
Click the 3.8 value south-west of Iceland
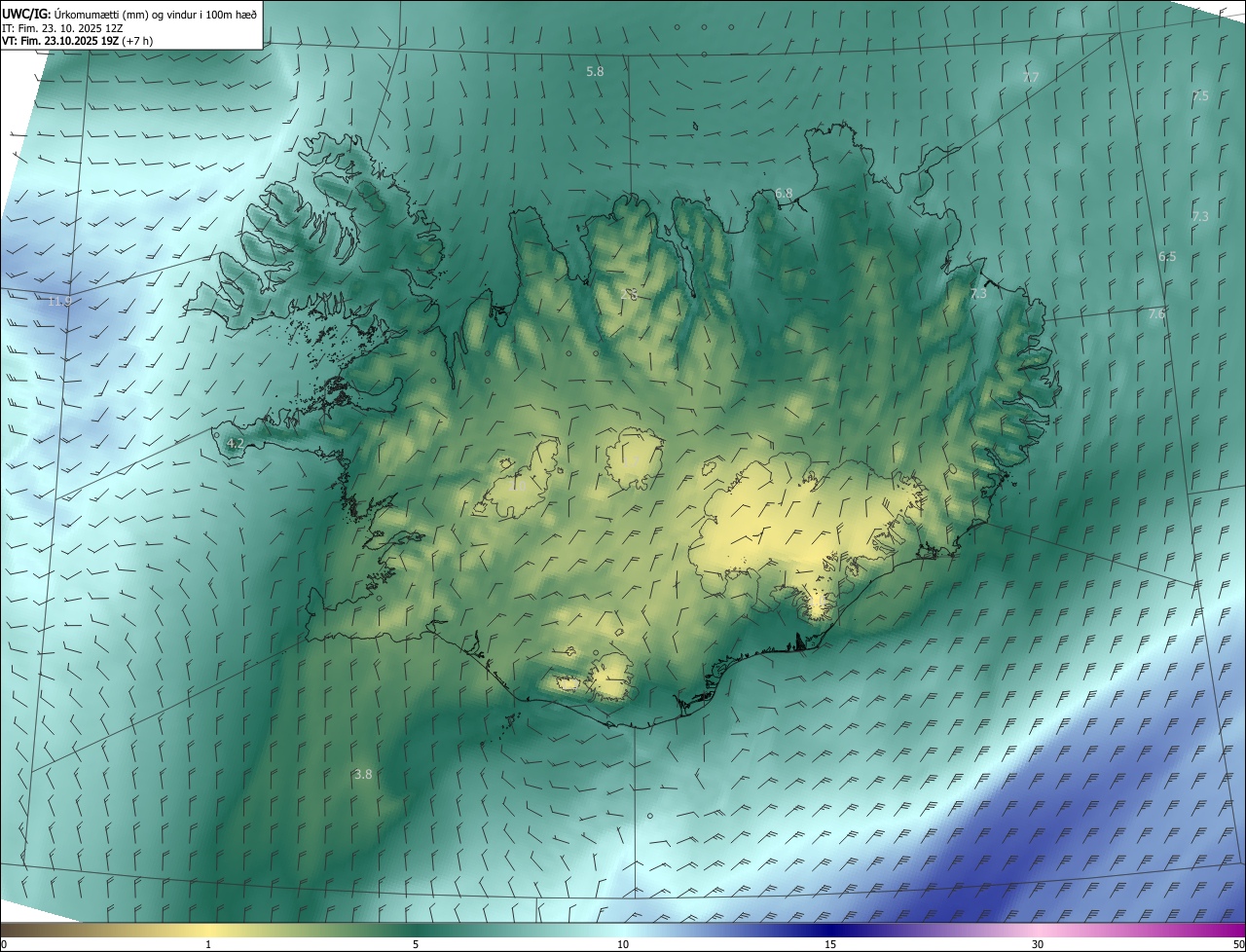tap(363, 774)
